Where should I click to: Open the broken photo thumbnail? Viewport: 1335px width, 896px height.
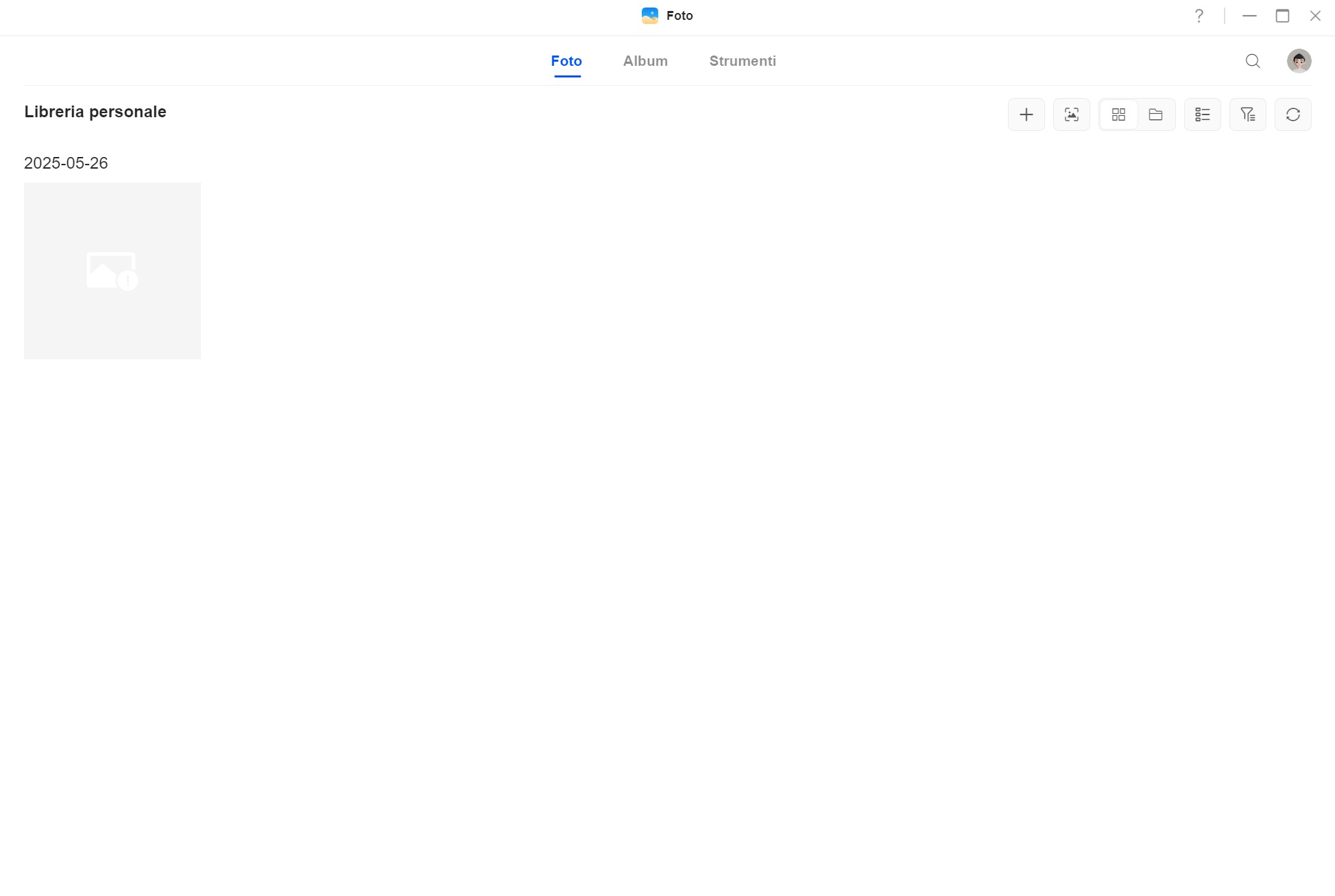(112, 271)
